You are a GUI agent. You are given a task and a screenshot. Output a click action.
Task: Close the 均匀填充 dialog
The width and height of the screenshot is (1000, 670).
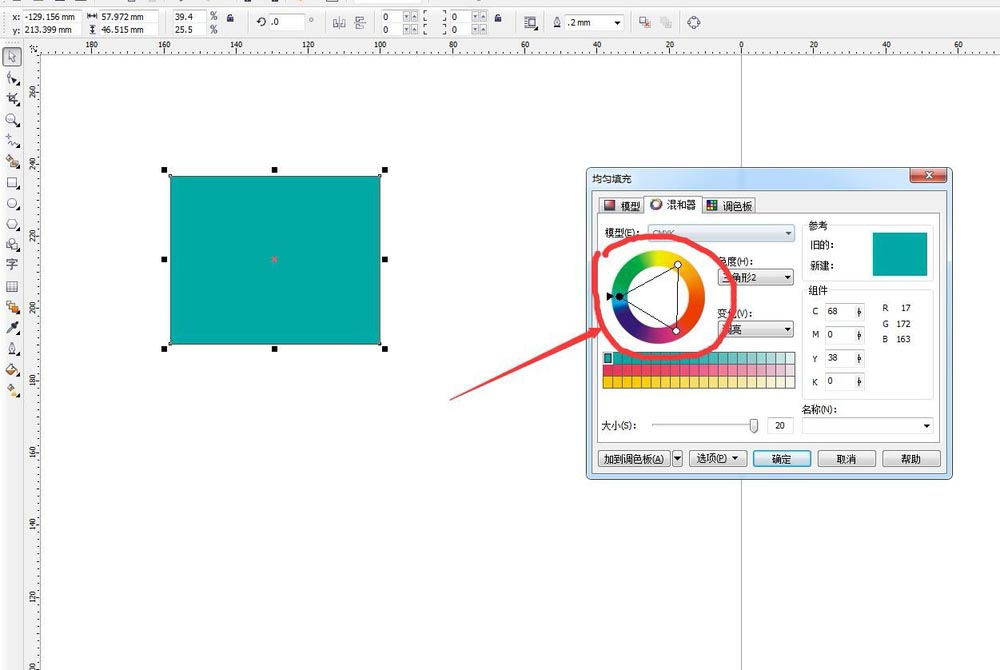[929, 175]
